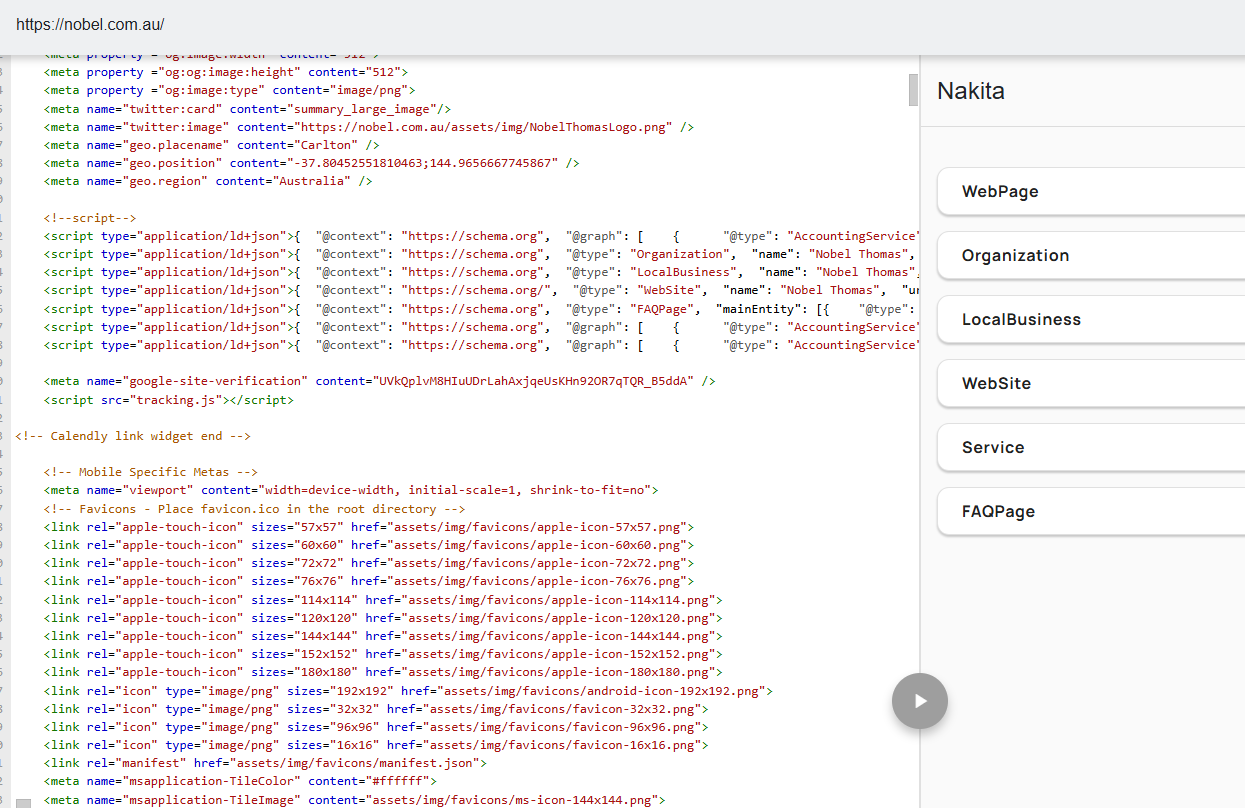
Task: Select the ld+json script line typed WebSite
Action: 481,290
